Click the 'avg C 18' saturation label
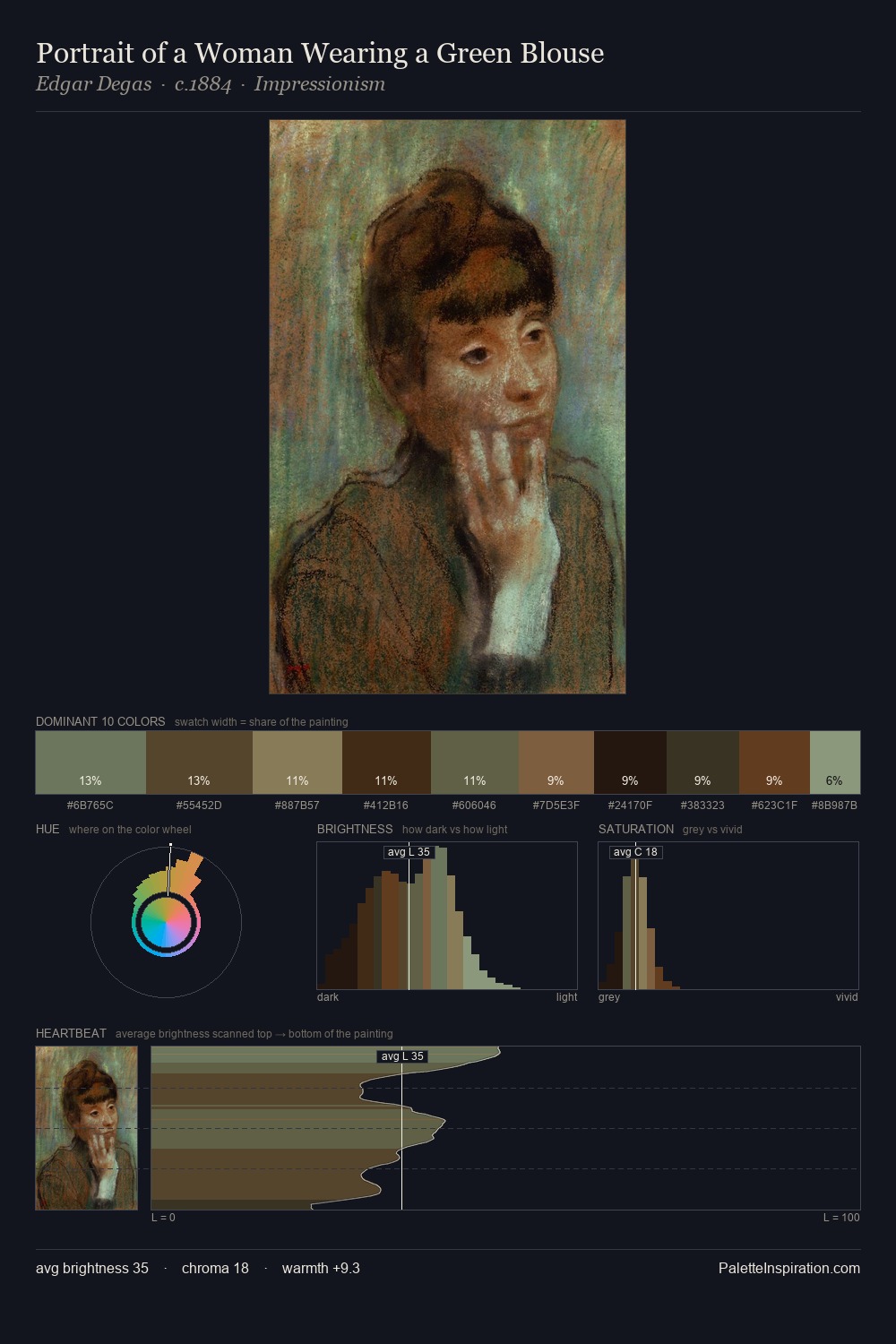The width and height of the screenshot is (896, 1344). (635, 852)
